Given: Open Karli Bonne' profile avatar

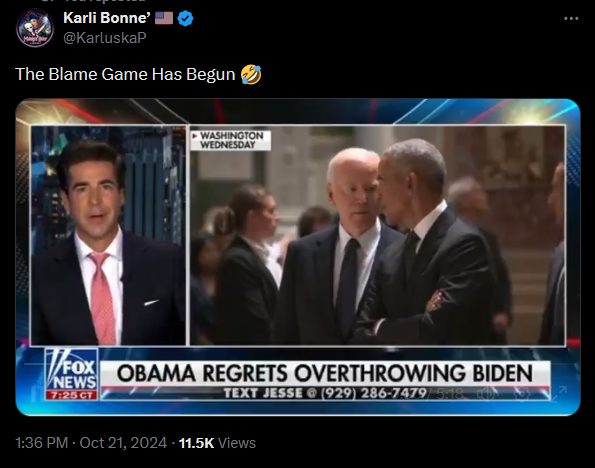Looking at the screenshot, I should 35,28.
